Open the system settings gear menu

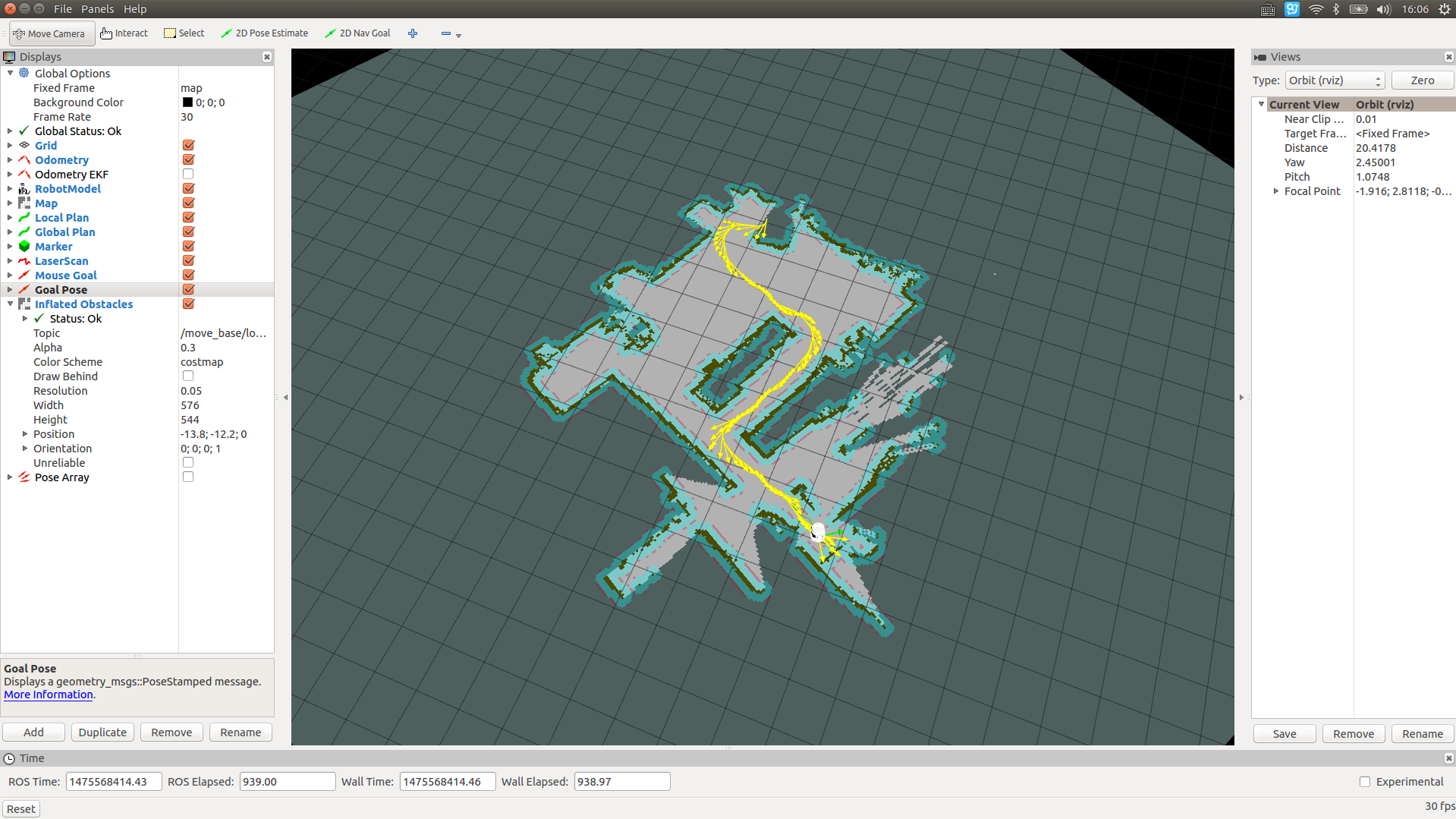tap(1445, 9)
